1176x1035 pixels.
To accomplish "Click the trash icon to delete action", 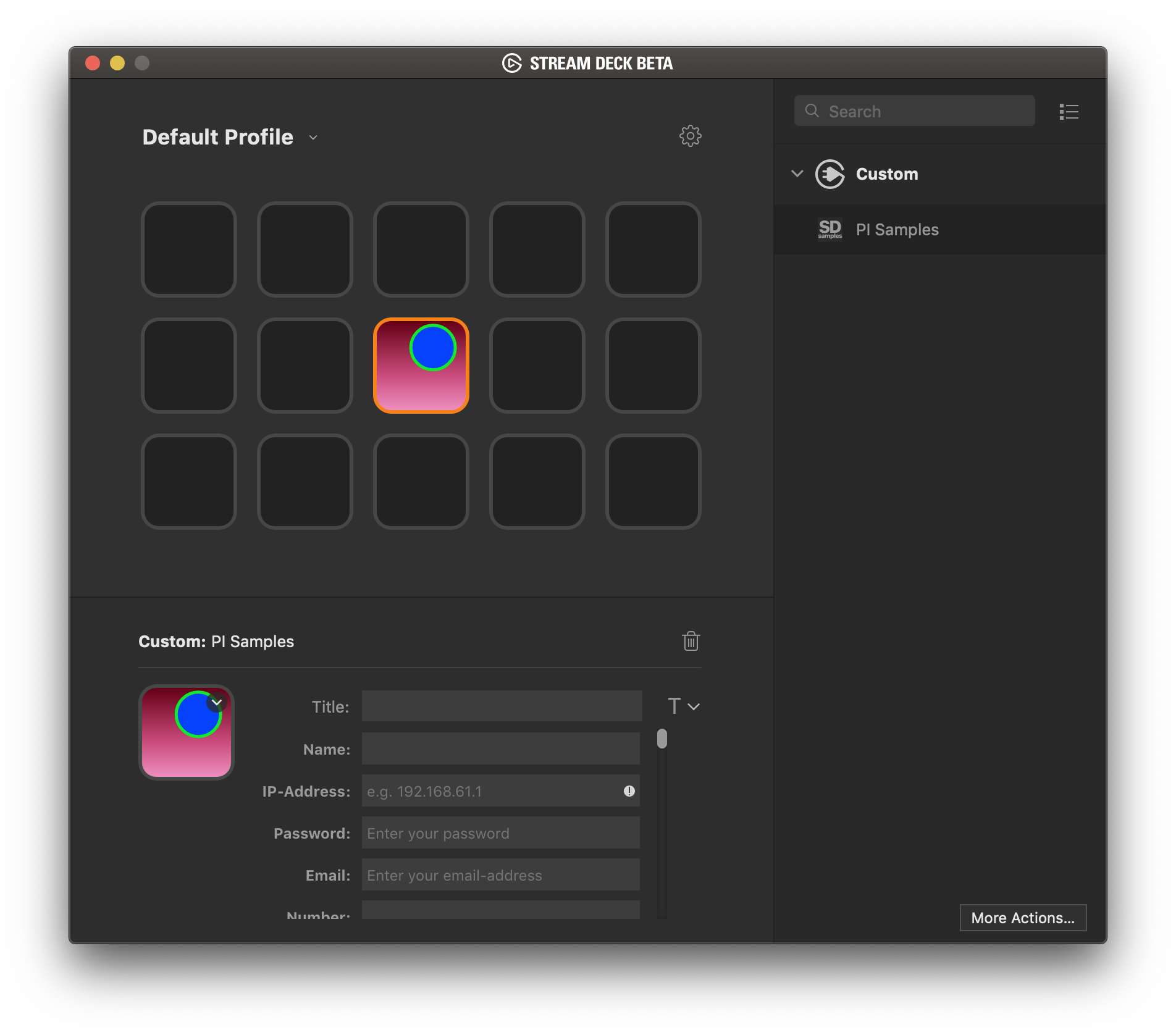I will coord(691,641).
